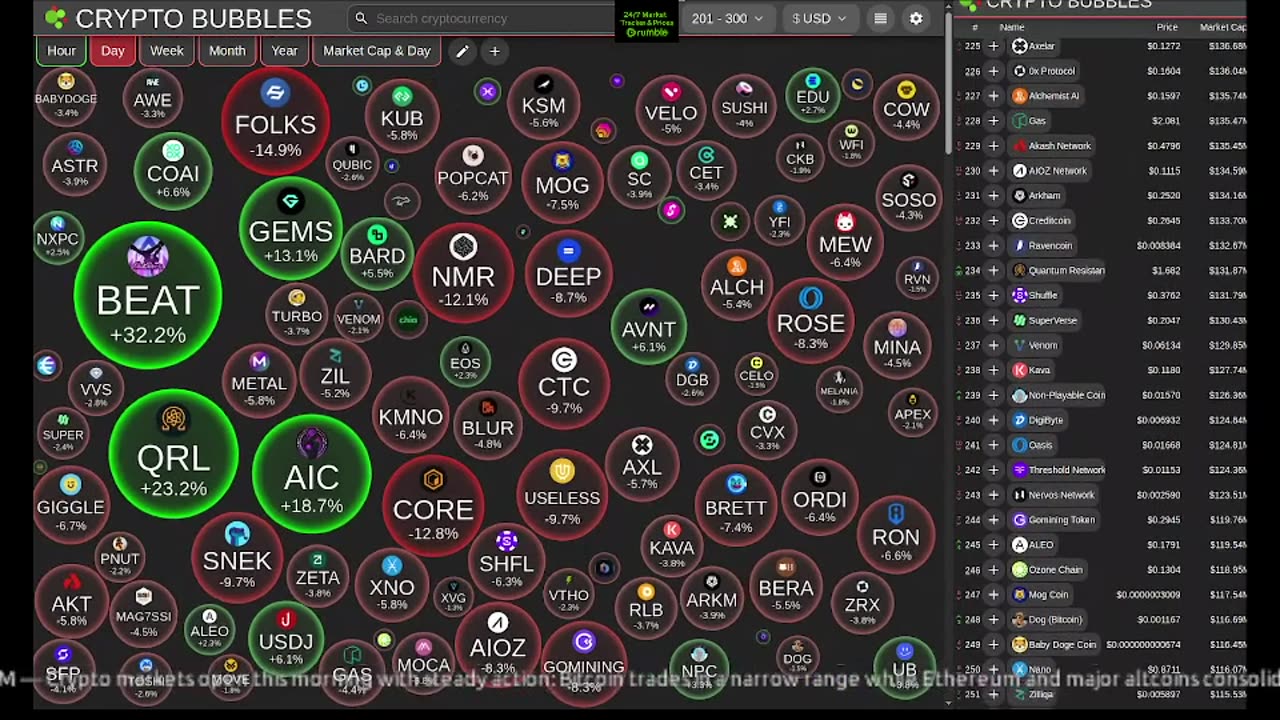Select the AVNT bubble
The height and width of the screenshot is (720, 1280).
click(x=649, y=327)
